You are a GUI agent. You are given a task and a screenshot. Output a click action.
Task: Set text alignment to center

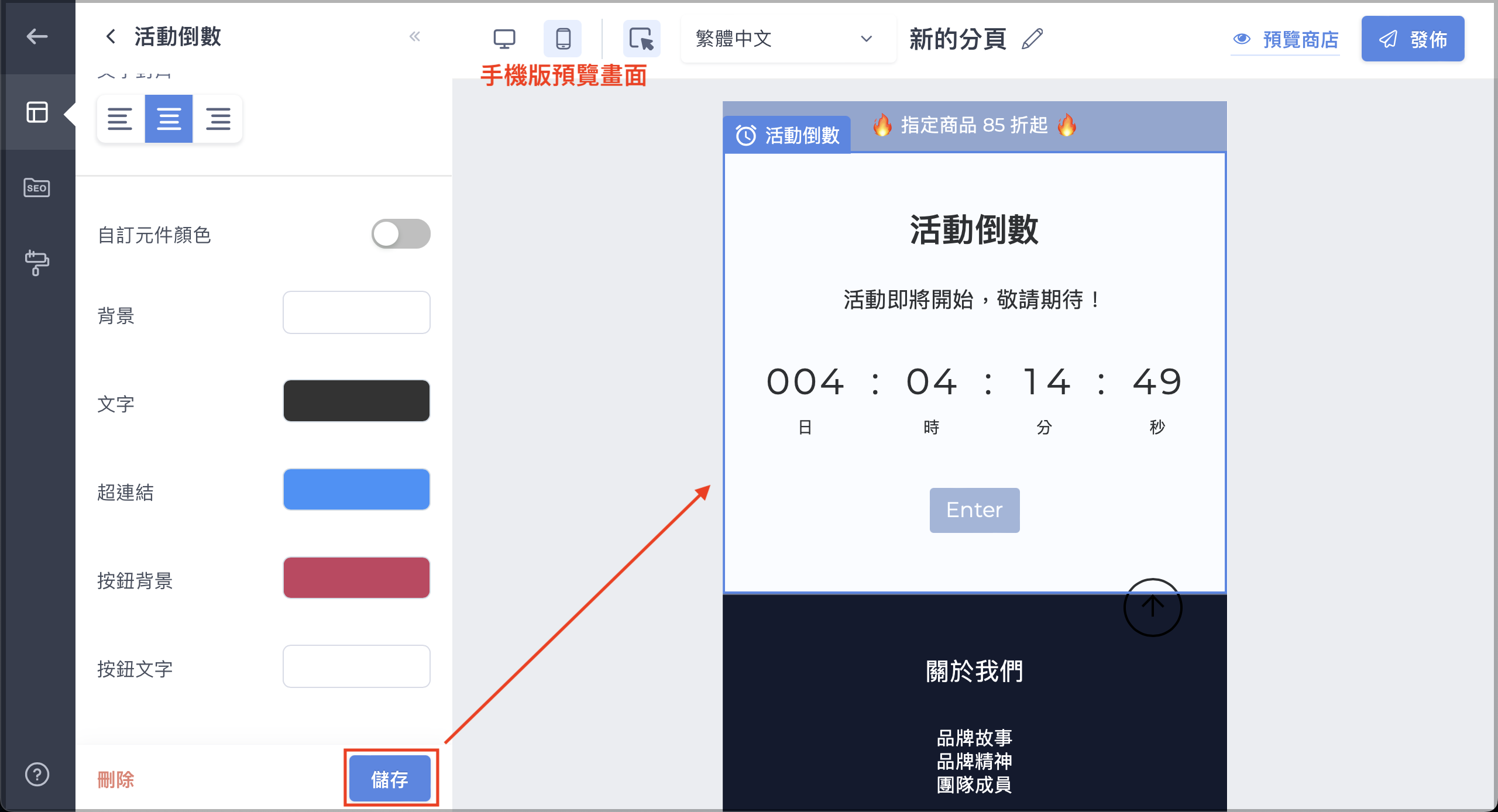(169, 119)
